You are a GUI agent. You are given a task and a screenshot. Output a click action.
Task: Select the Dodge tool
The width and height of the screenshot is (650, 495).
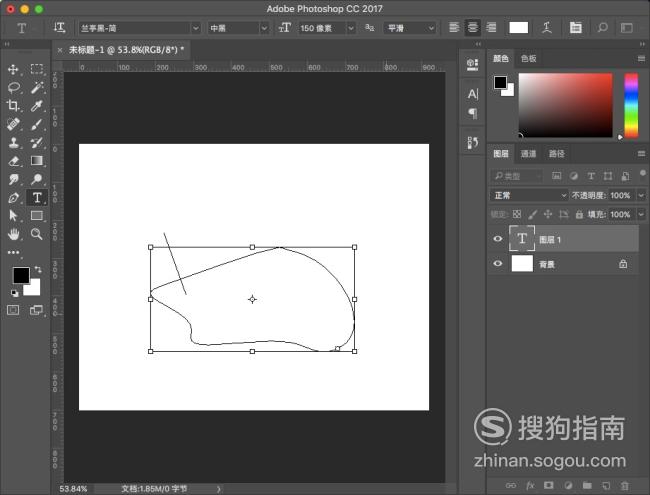36,179
